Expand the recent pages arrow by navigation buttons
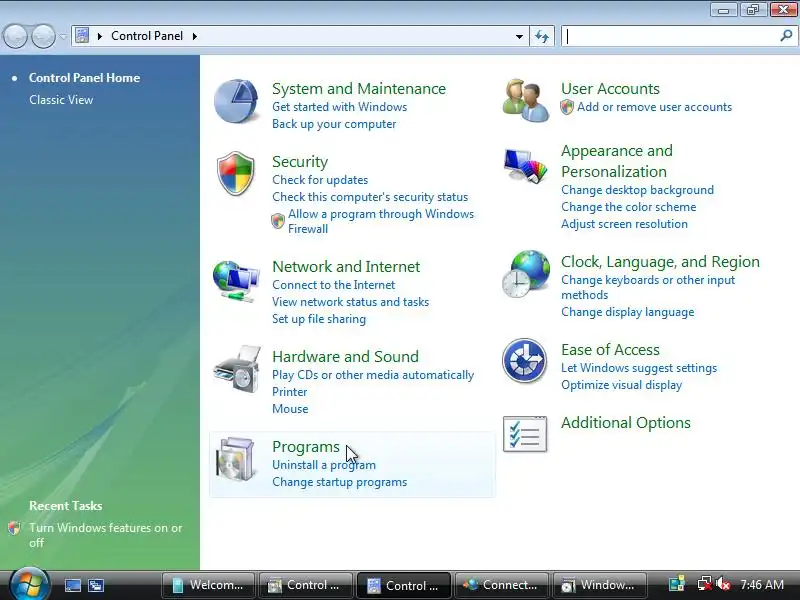The width and height of the screenshot is (800, 600). click(x=63, y=36)
